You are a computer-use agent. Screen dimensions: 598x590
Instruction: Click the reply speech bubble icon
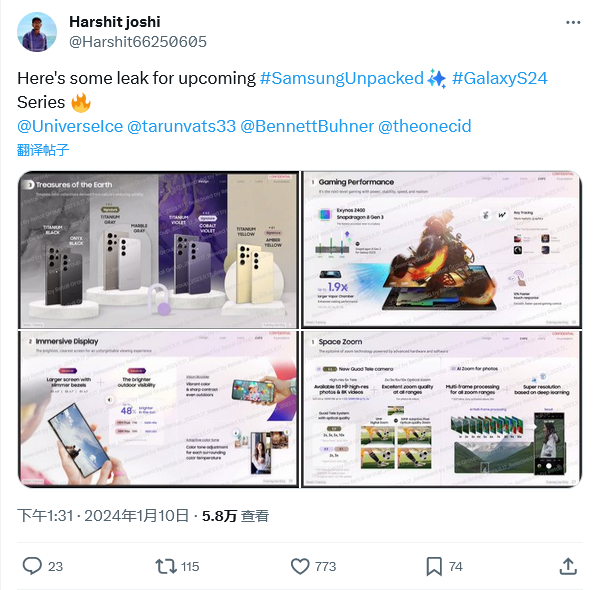tap(32, 566)
